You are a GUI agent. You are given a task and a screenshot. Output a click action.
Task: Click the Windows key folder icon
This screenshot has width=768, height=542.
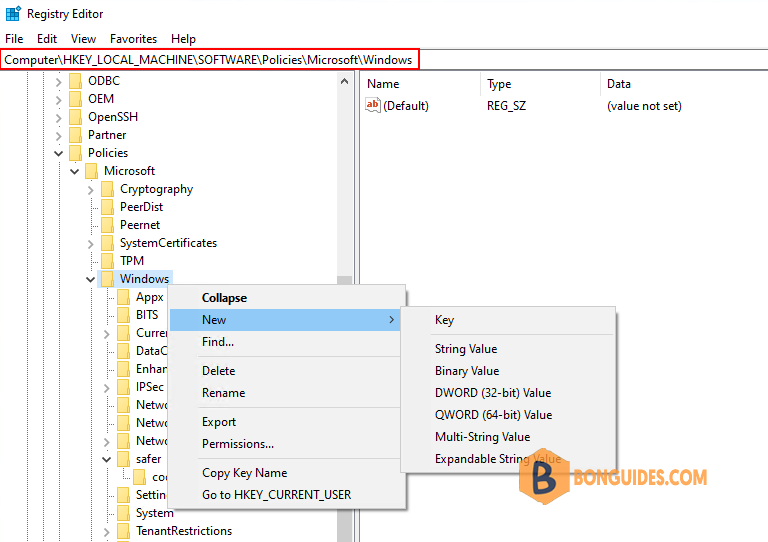108,279
